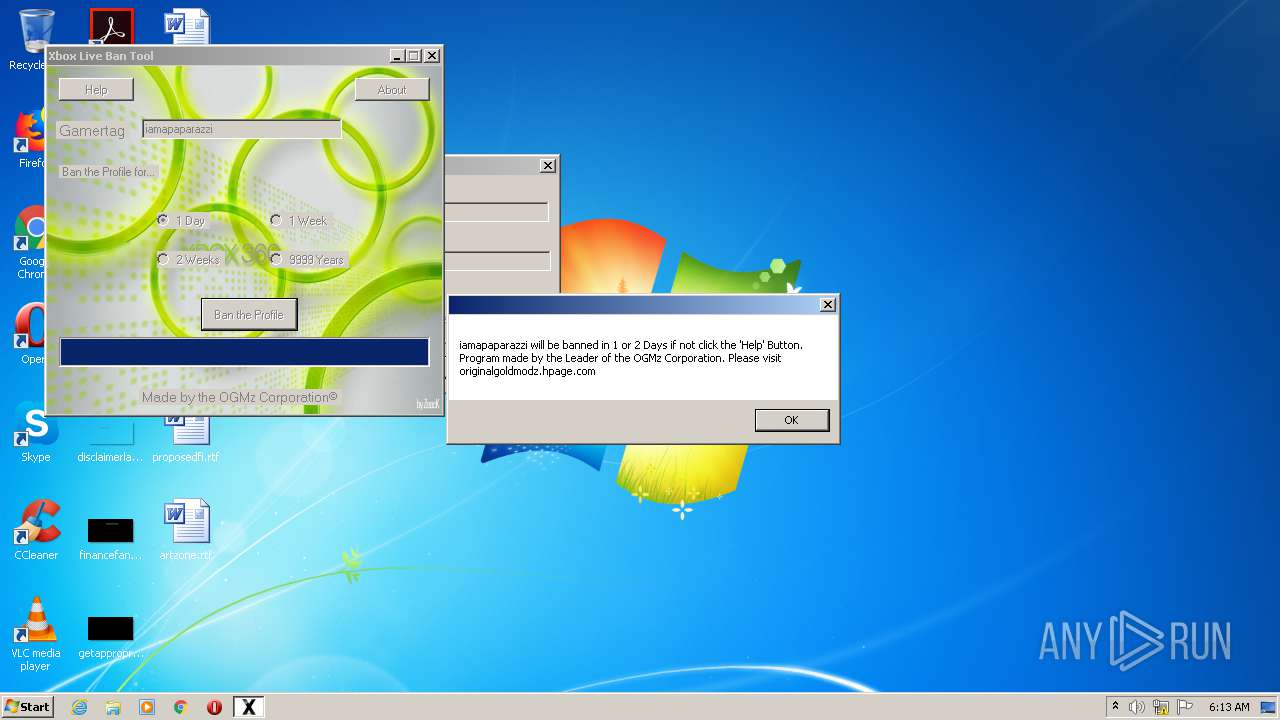Open the getappropr... desktop file
Screen dimensions: 1280x720
tap(110, 636)
